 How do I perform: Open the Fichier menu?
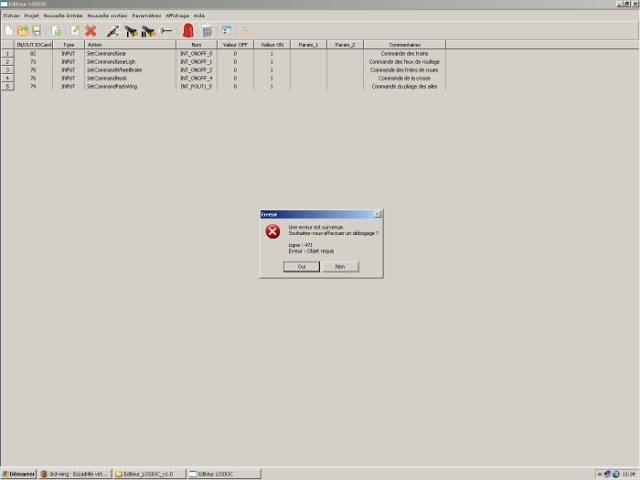pyautogui.click(x=11, y=16)
